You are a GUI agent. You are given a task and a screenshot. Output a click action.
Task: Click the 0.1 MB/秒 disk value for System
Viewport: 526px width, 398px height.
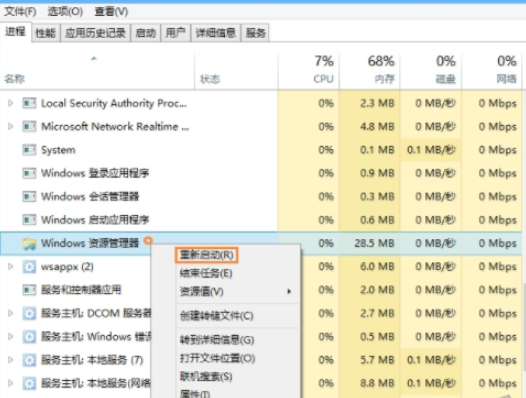431,150
